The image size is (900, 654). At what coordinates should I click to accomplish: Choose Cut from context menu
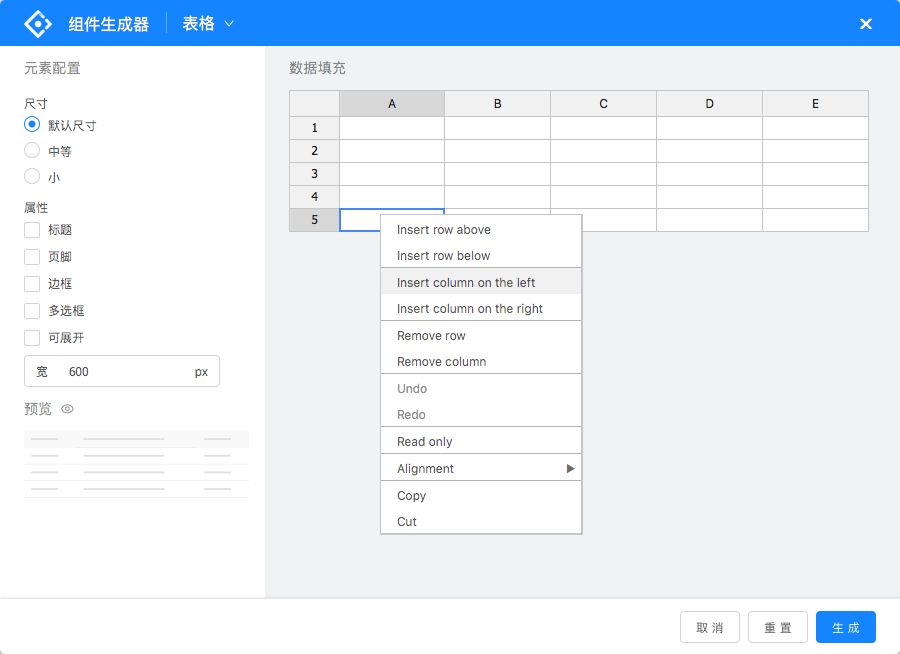481,521
